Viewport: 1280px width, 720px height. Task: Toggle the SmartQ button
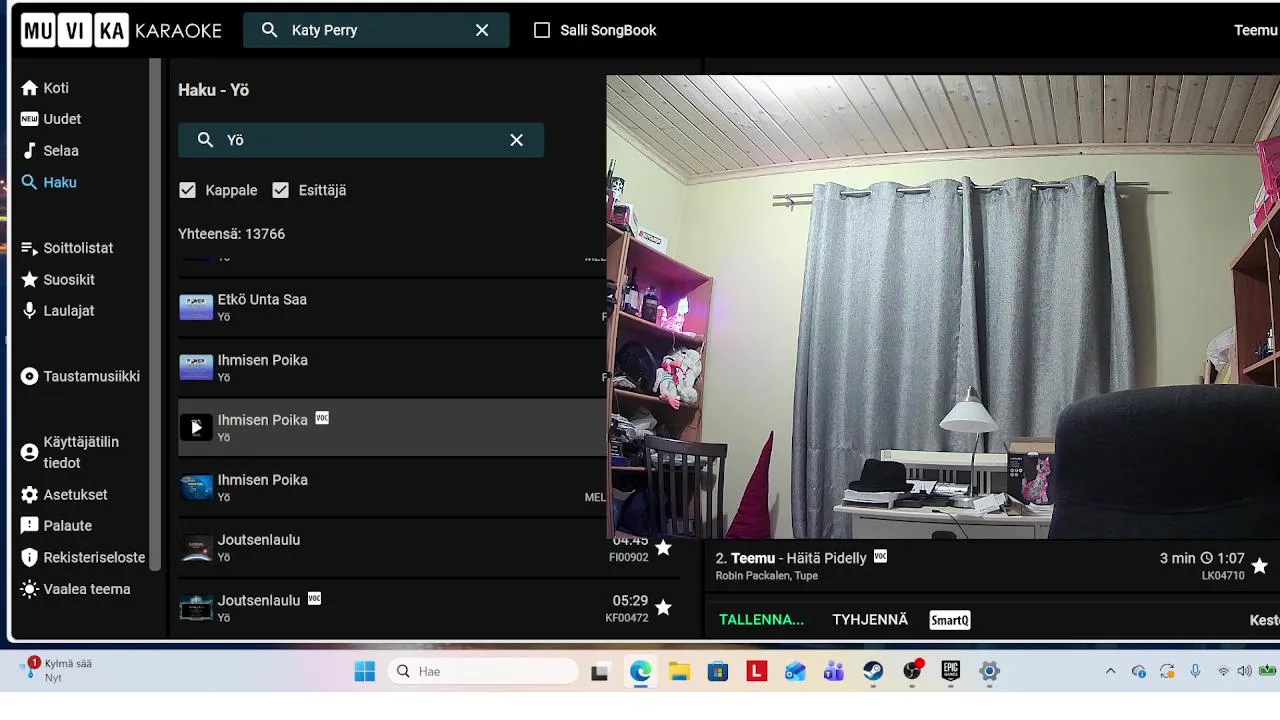[950, 620]
